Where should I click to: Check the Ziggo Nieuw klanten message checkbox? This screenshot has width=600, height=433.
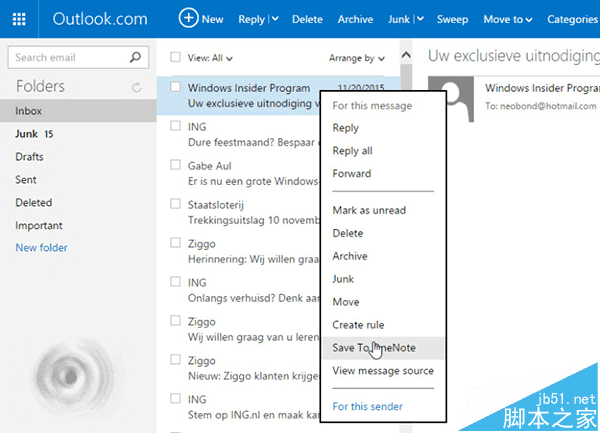[175, 360]
